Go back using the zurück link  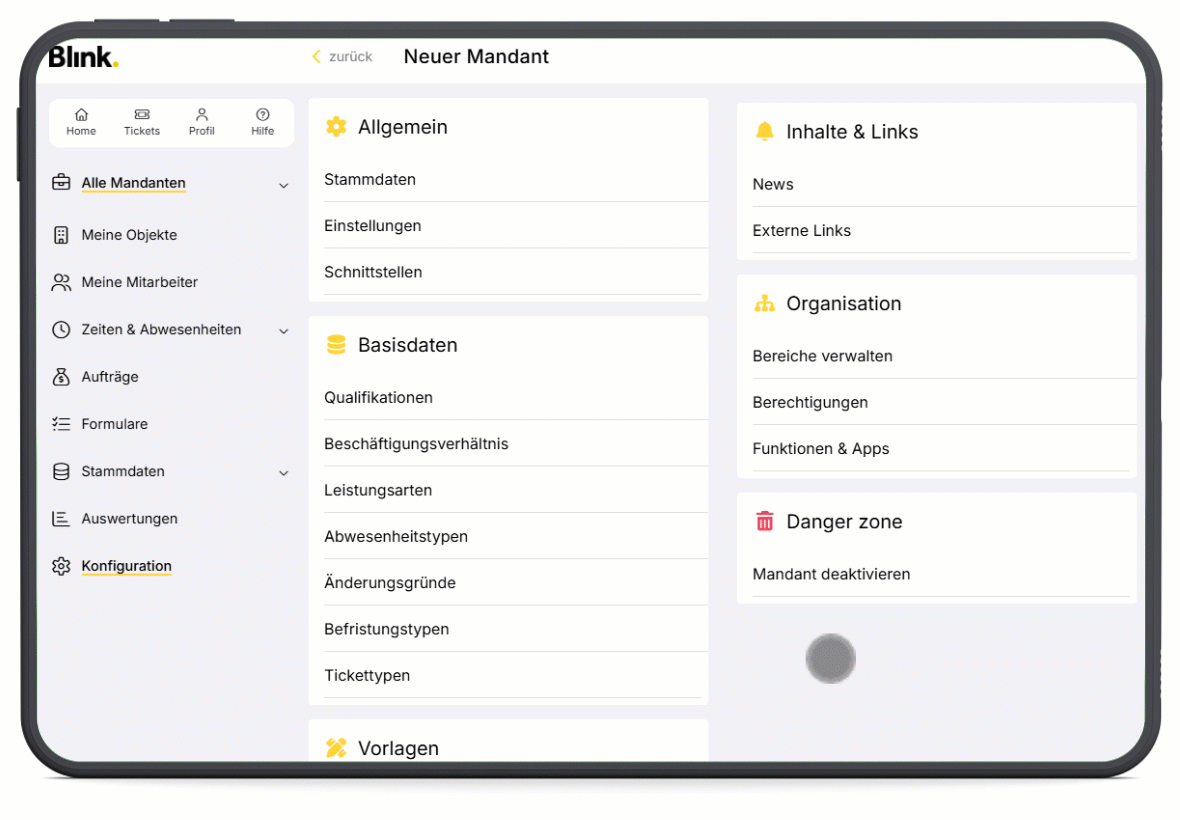tap(342, 57)
